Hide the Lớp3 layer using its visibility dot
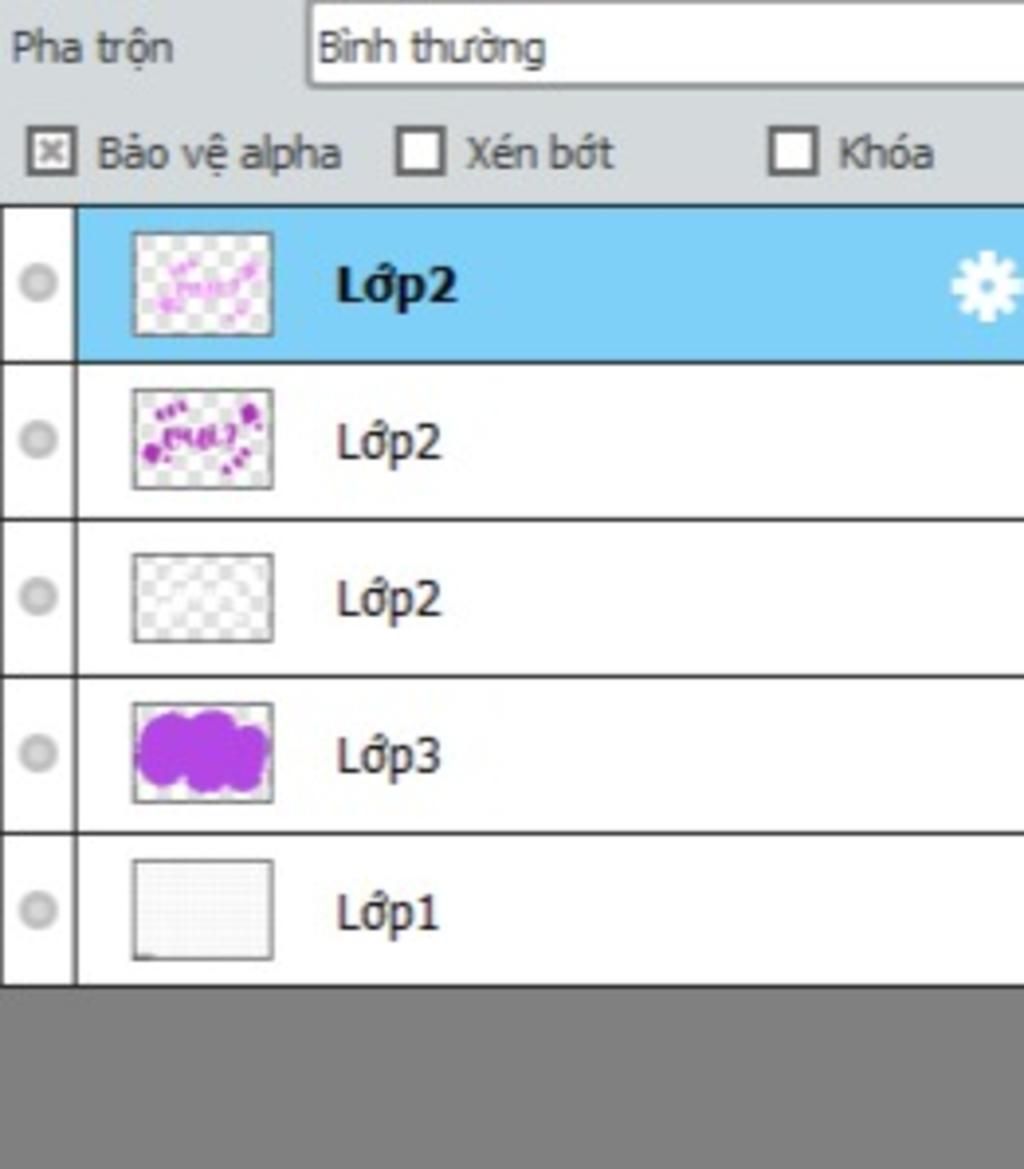 [x=39, y=753]
